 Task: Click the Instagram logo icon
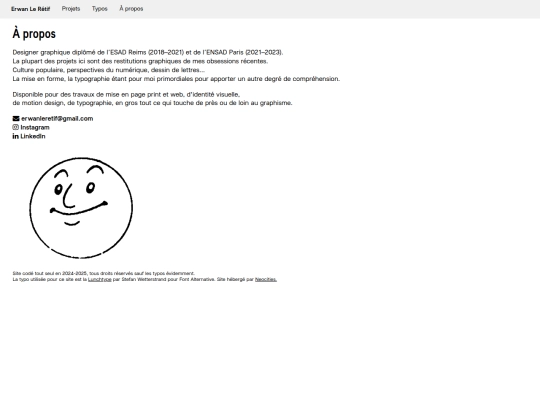pos(15,127)
